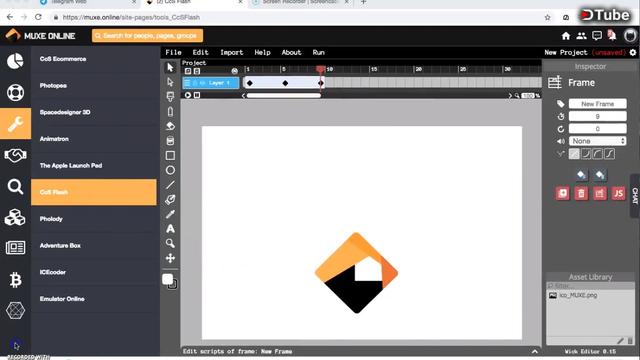Screen dimensions: 640x360
Task: Toggle visibility of Layer 1
Action: (202, 83)
